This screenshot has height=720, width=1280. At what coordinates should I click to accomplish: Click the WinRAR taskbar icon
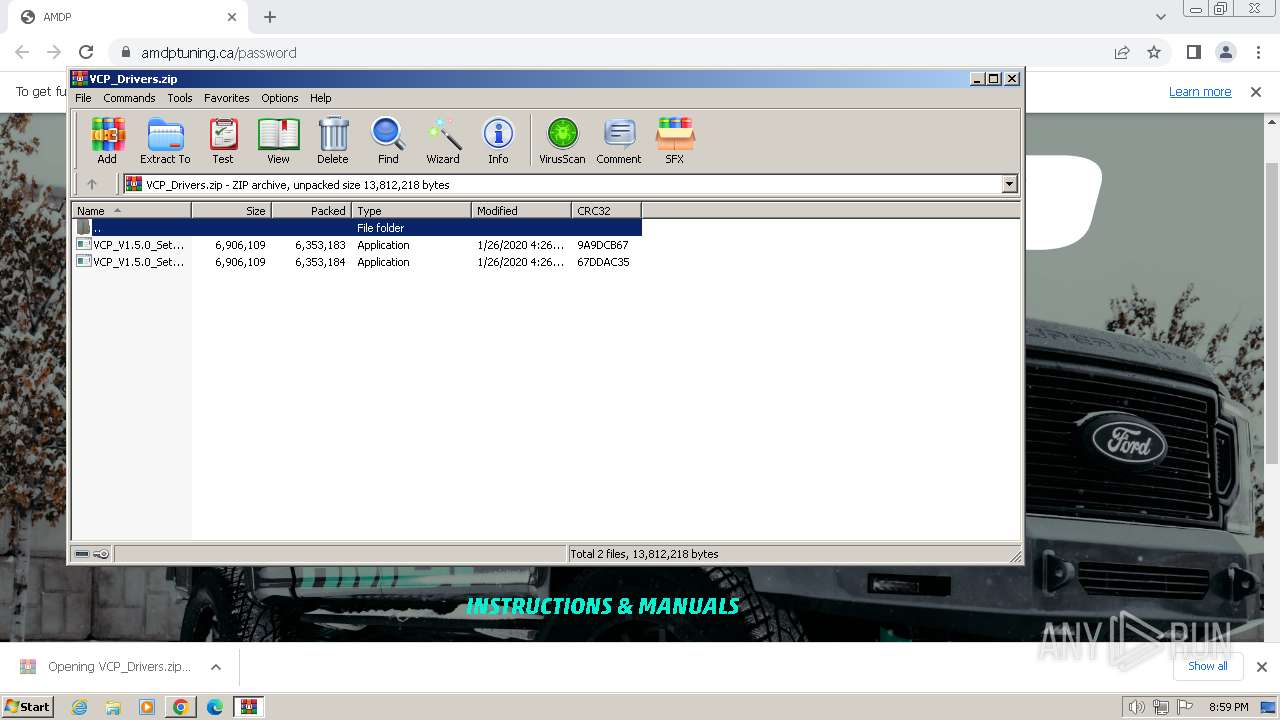point(248,707)
